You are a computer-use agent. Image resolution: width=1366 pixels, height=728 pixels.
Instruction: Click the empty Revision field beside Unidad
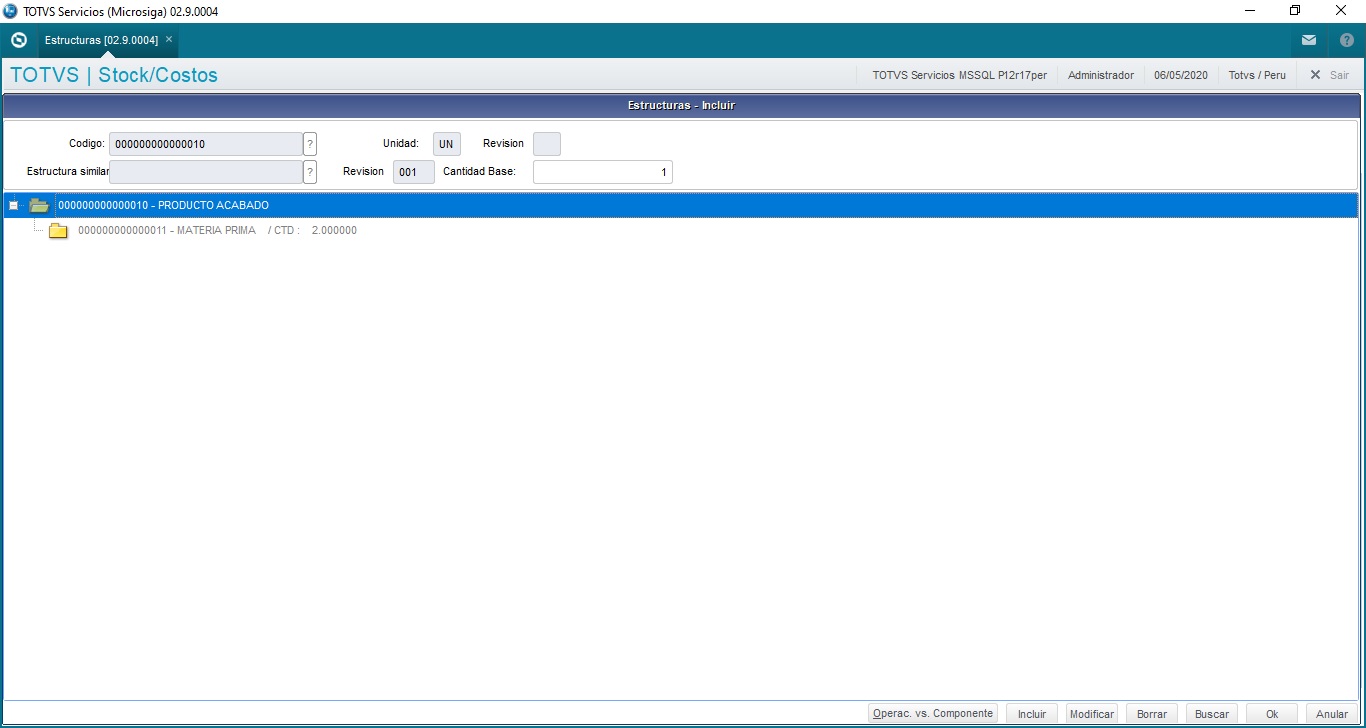point(547,144)
